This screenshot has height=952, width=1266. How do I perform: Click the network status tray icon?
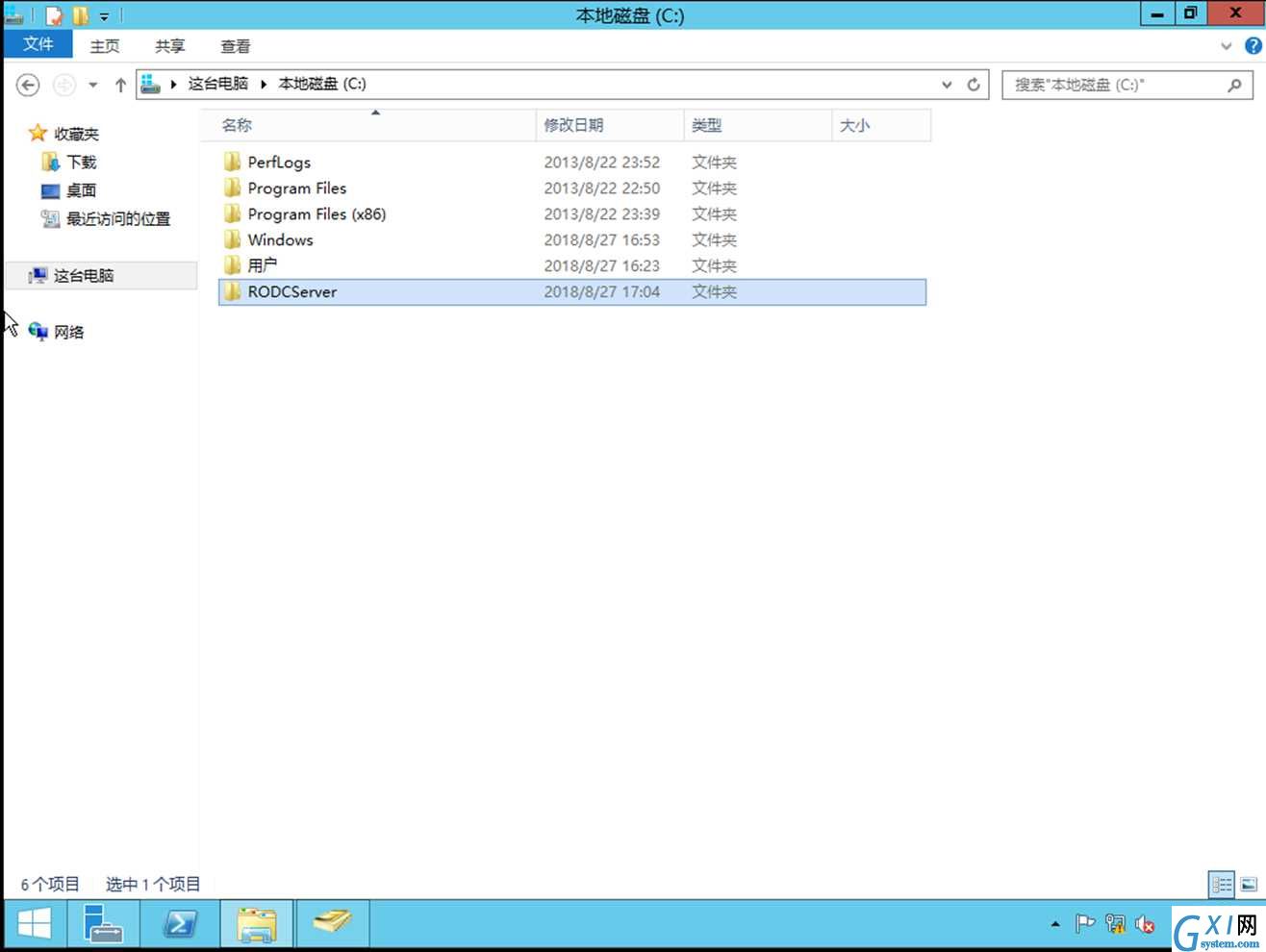coord(1115,924)
